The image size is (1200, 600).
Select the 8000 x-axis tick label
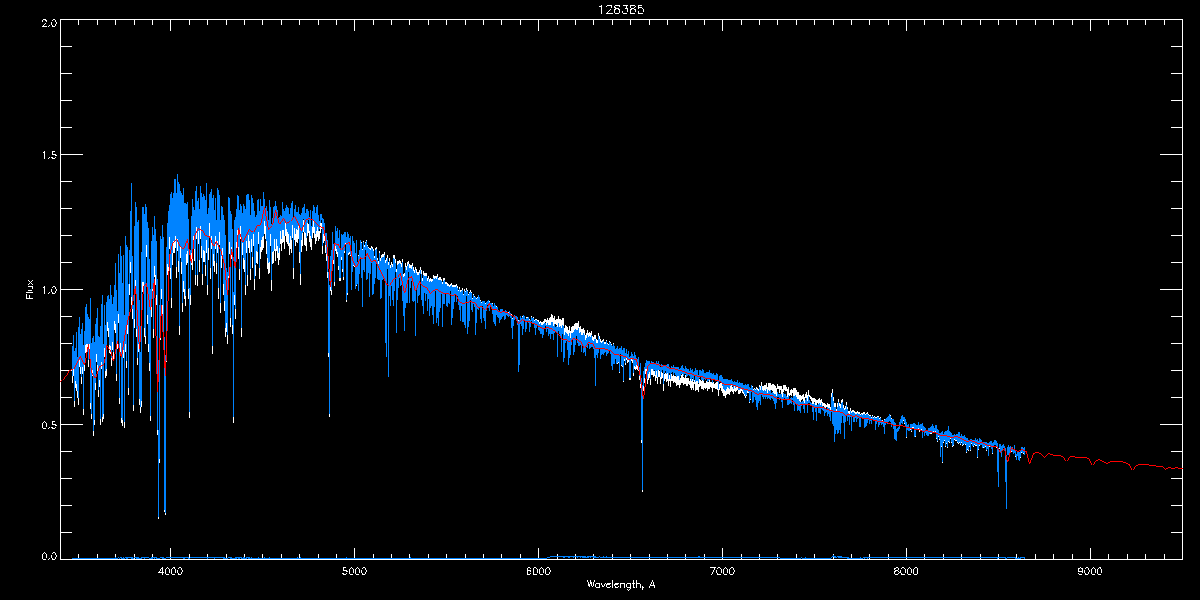click(x=906, y=572)
